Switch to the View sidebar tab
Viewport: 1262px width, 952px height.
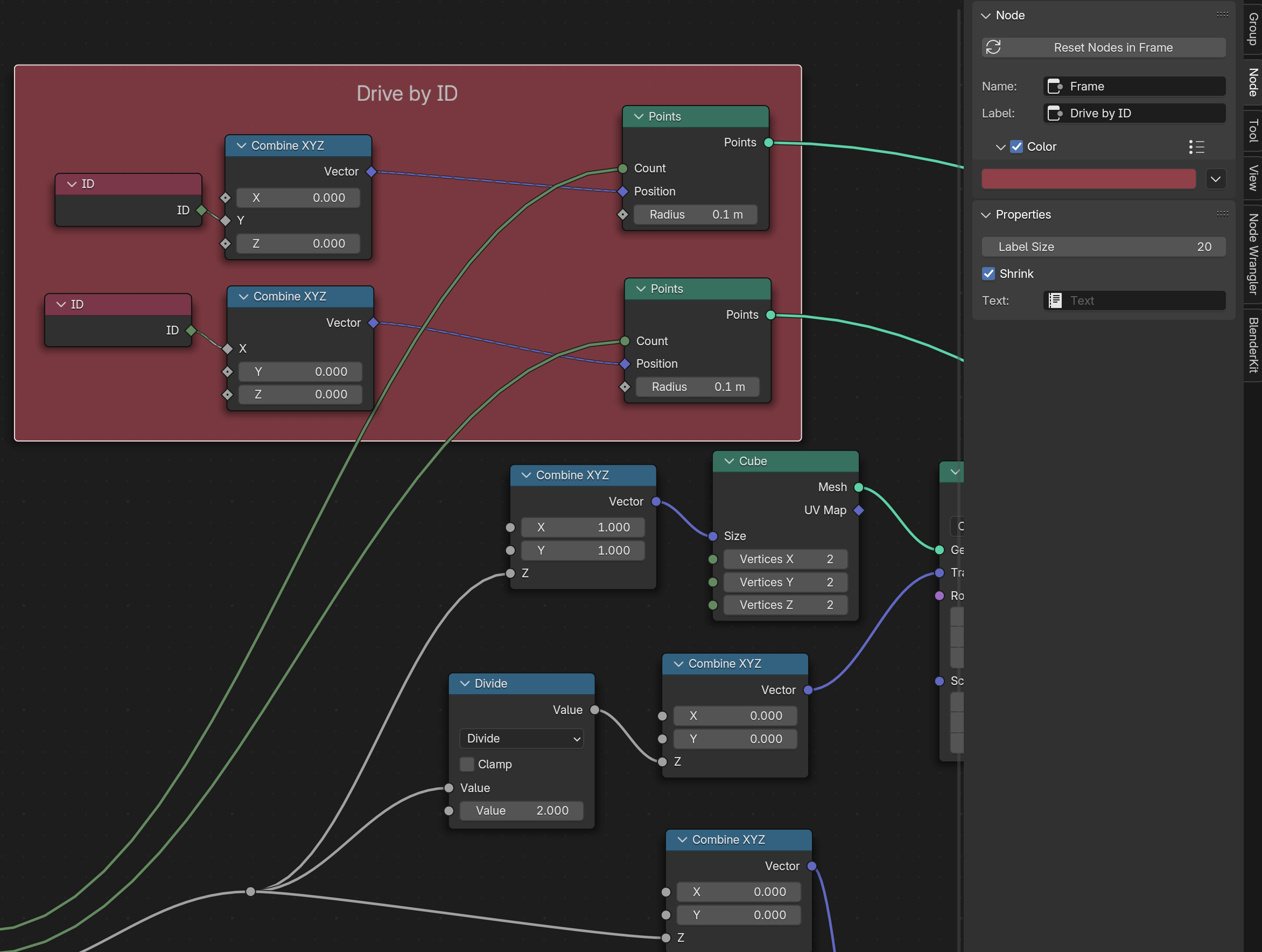[x=1253, y=178]
